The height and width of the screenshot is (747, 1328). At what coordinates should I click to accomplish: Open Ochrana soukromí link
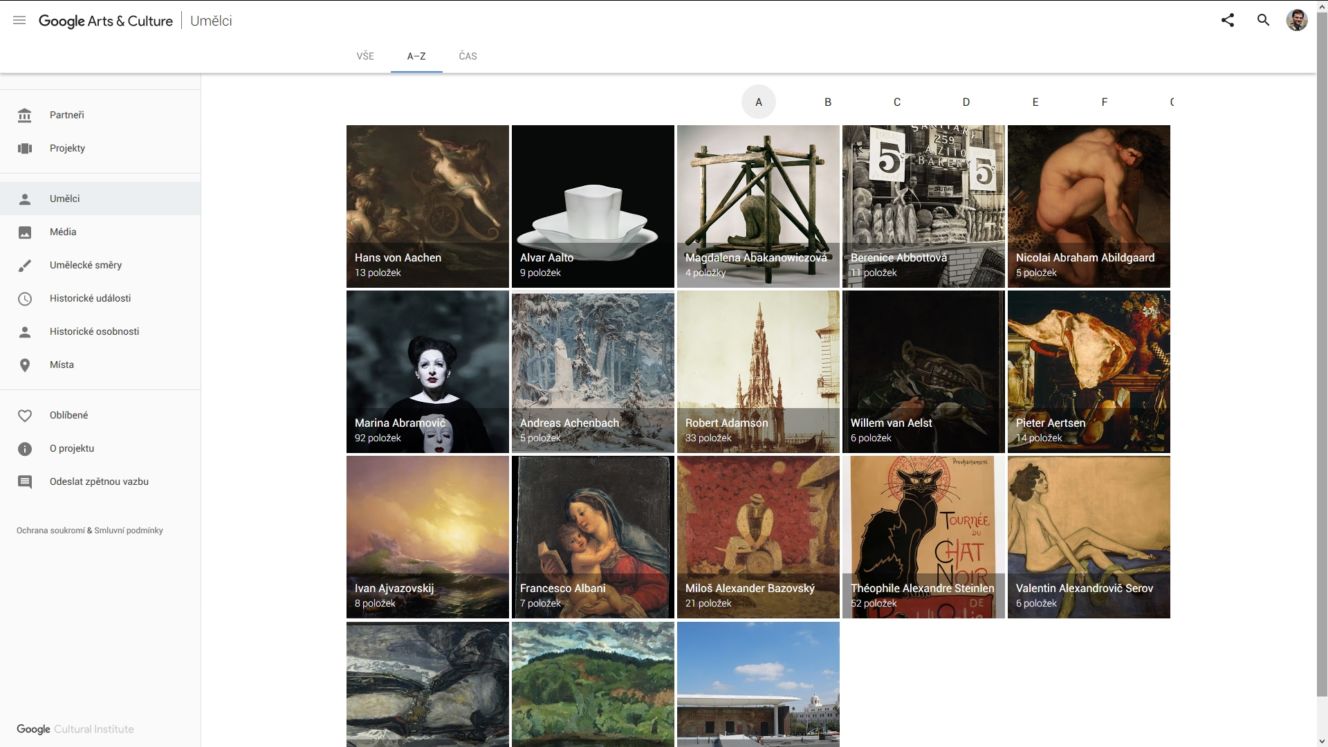50,531
